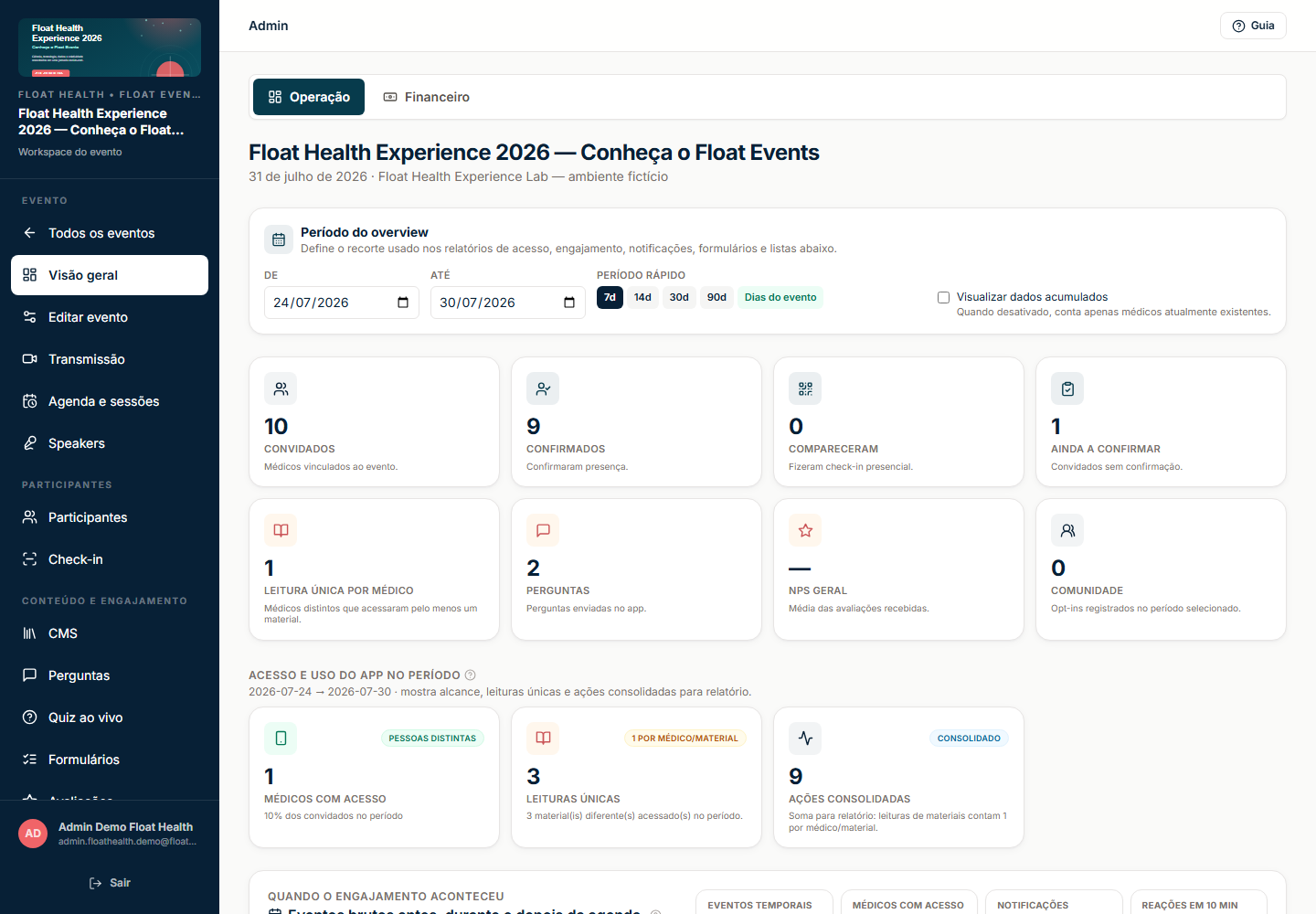This screenshot has width=1316, height=914.
Task: Open Editar evento in the sidebar
Action: click(110, 317)
